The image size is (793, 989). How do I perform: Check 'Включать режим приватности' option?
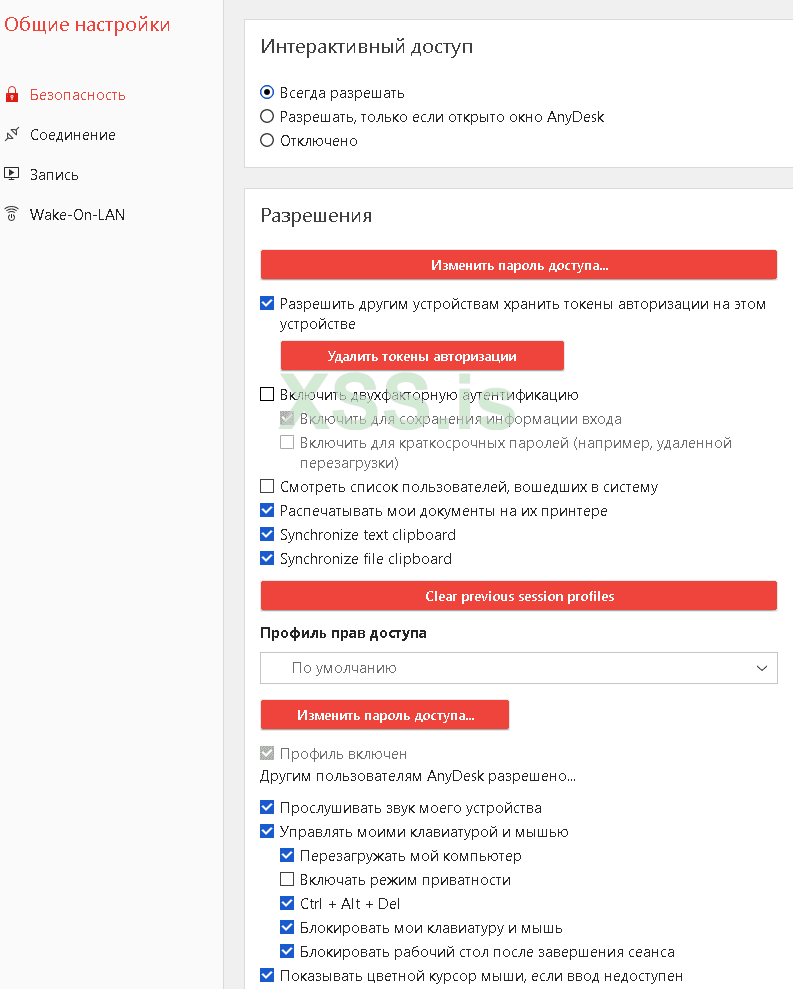pyautogui.click(x=287, y=880)
